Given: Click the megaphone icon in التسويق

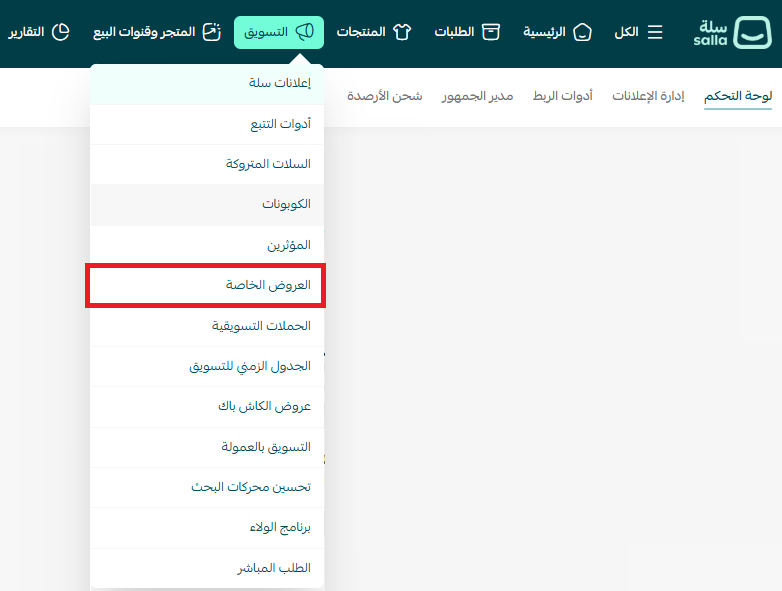Looking at the screenshot, I should pyautogui.click(x=305, y=32).
